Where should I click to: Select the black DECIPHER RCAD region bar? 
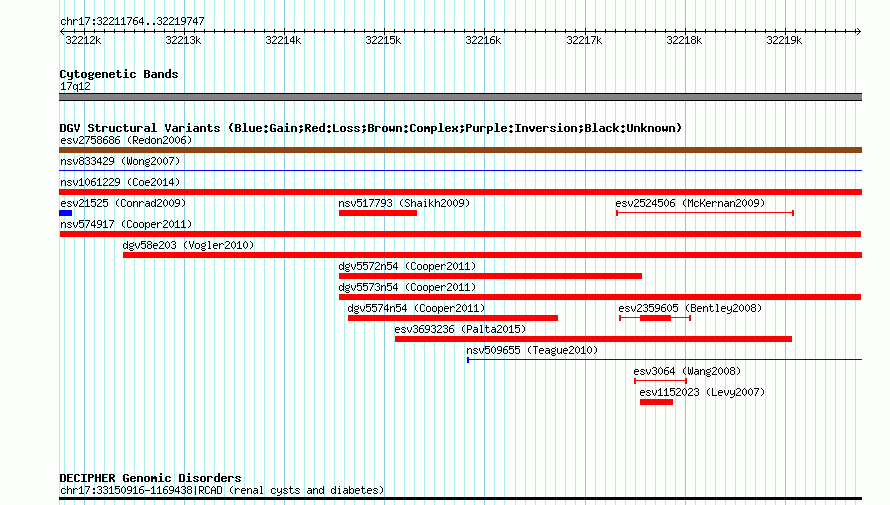click(x=460, y=499)
